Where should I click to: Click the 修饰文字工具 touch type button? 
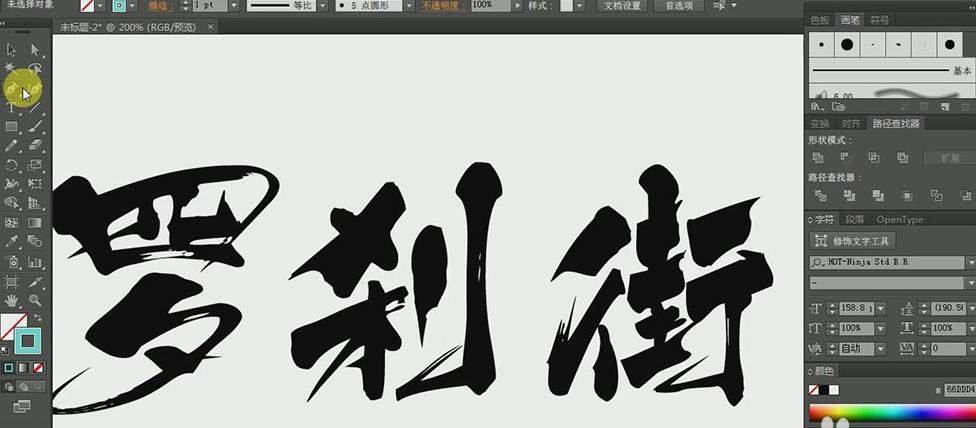pyautogui.click(x=852, y=241)
